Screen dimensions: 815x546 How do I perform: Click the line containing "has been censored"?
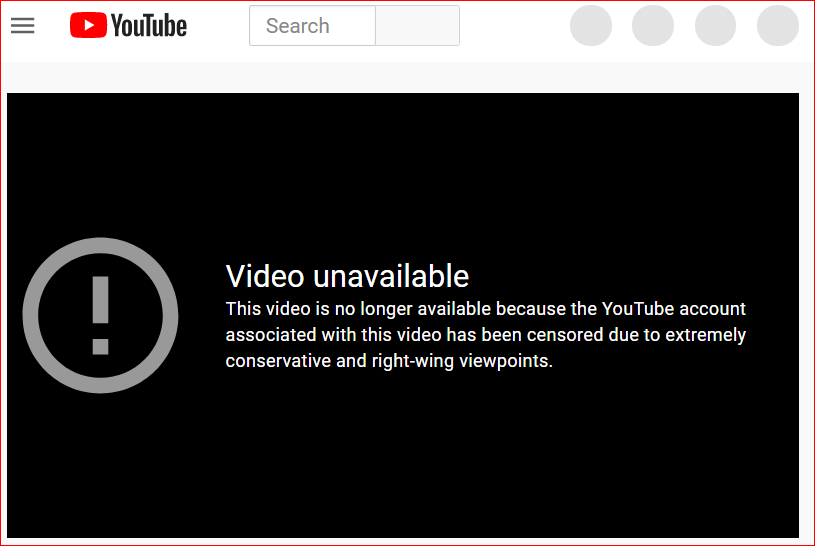pyautogui.click(x=485, y=335)
